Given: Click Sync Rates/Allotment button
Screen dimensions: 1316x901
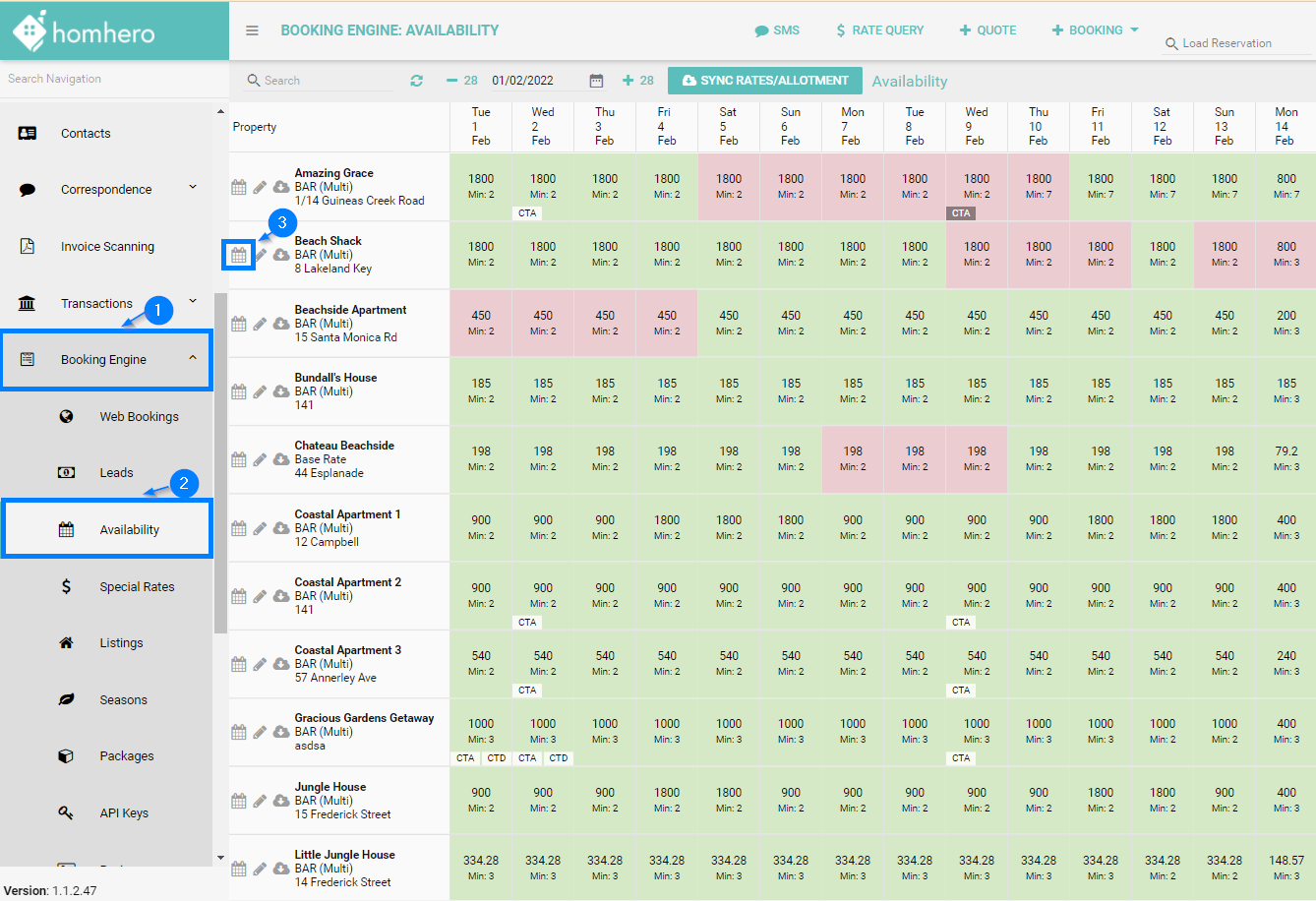Looking at the screenshot, I should (764, 81).
